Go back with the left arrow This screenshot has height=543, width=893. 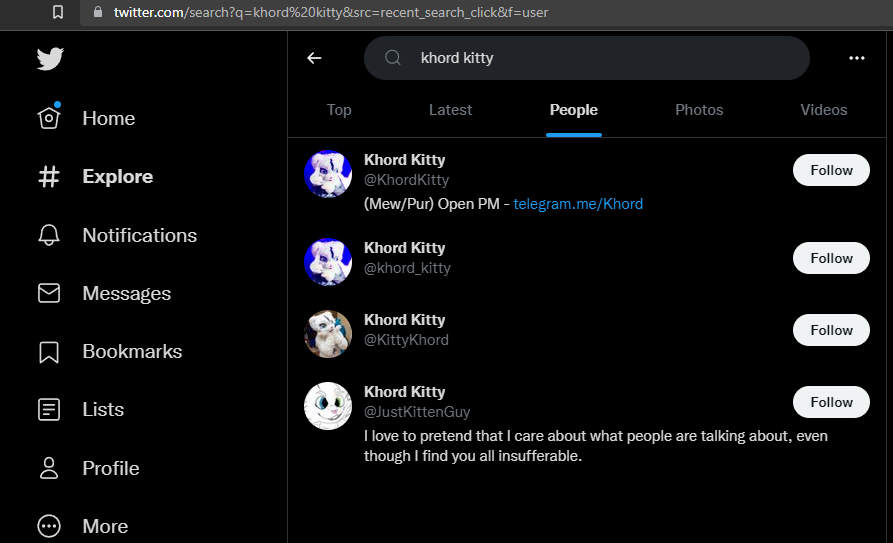[x=314, y=58]
